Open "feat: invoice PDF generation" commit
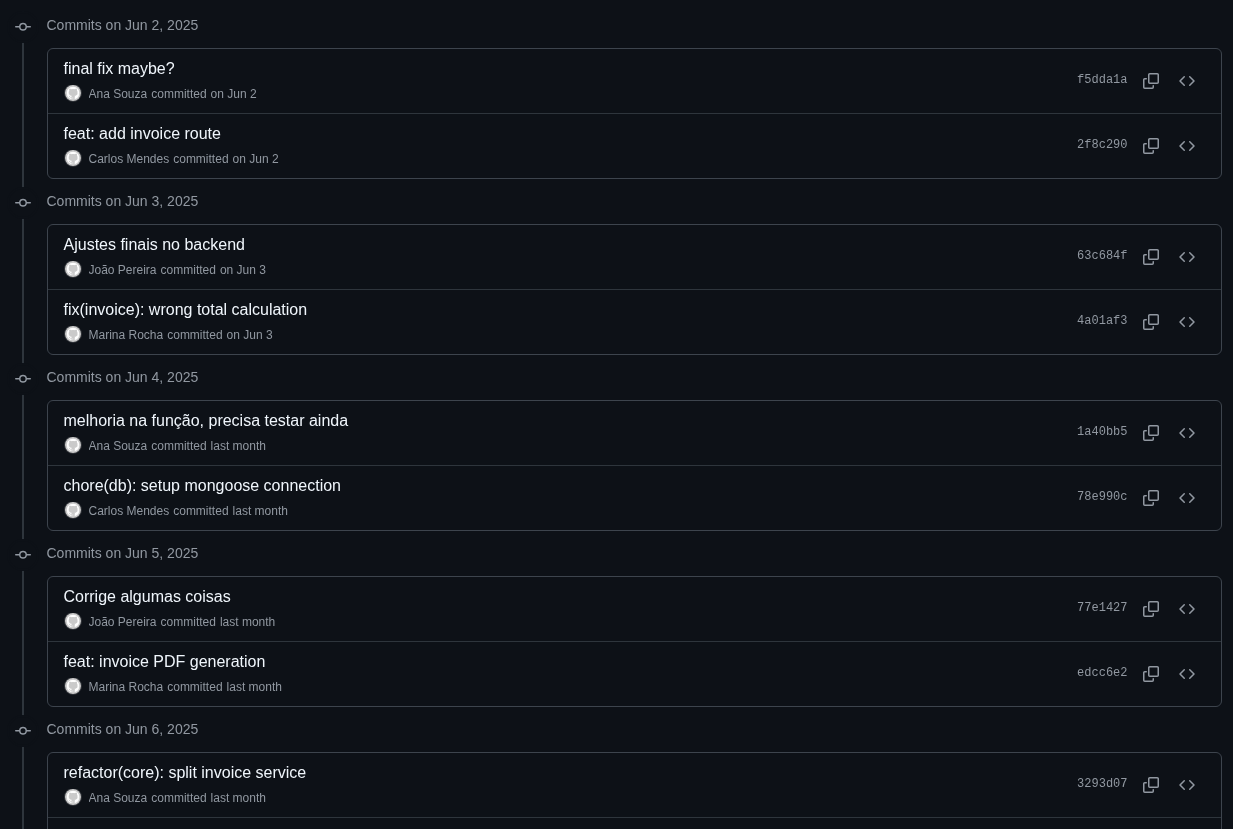Screen dimensions: 1233x829 164,662
